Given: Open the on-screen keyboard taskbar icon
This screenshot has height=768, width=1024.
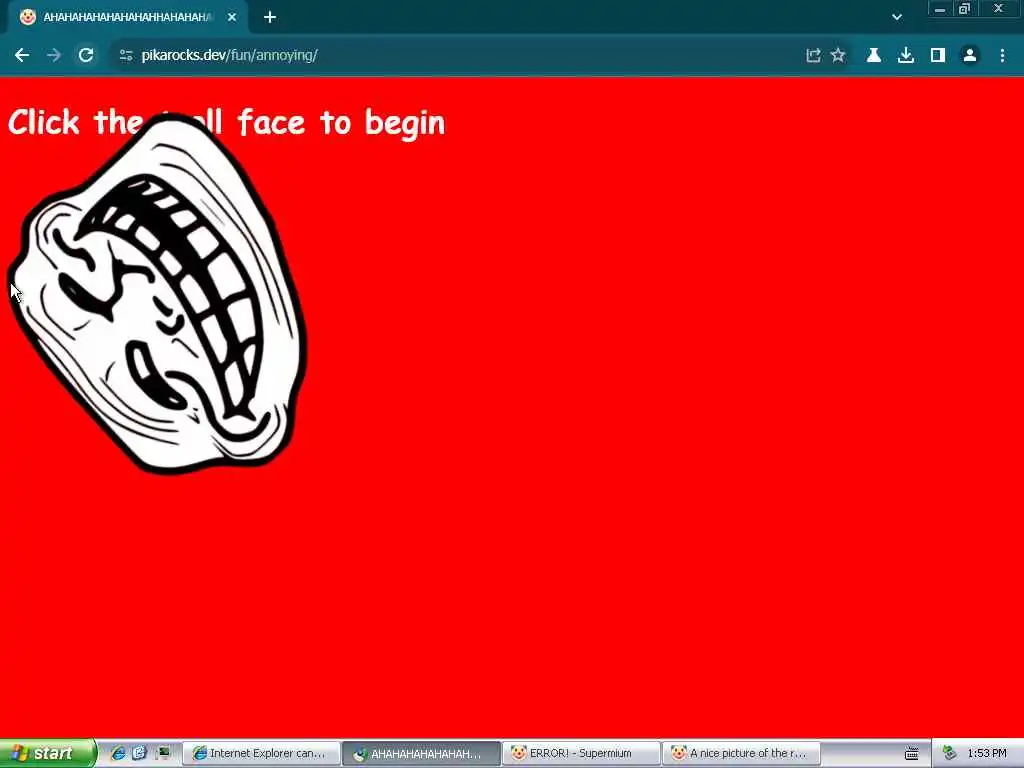Looking at the screenshot, I should 912,754.
